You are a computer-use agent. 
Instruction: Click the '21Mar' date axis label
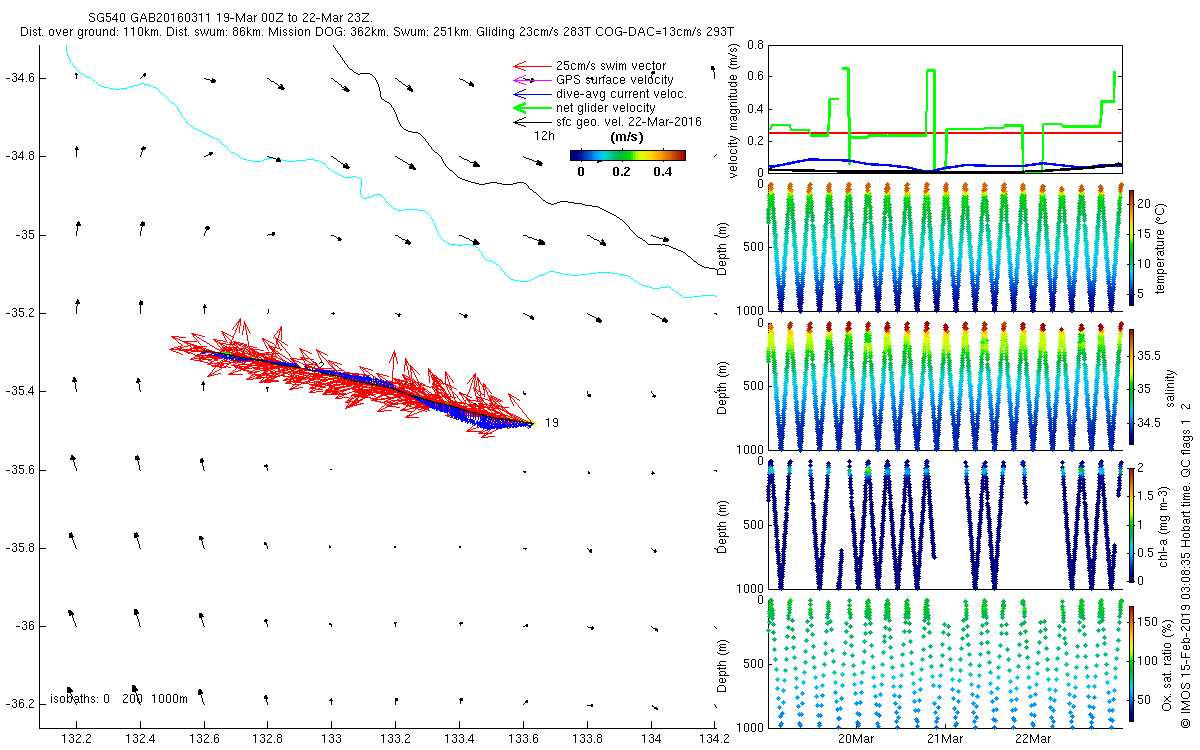pyautogui.click(x=944, y=739)
